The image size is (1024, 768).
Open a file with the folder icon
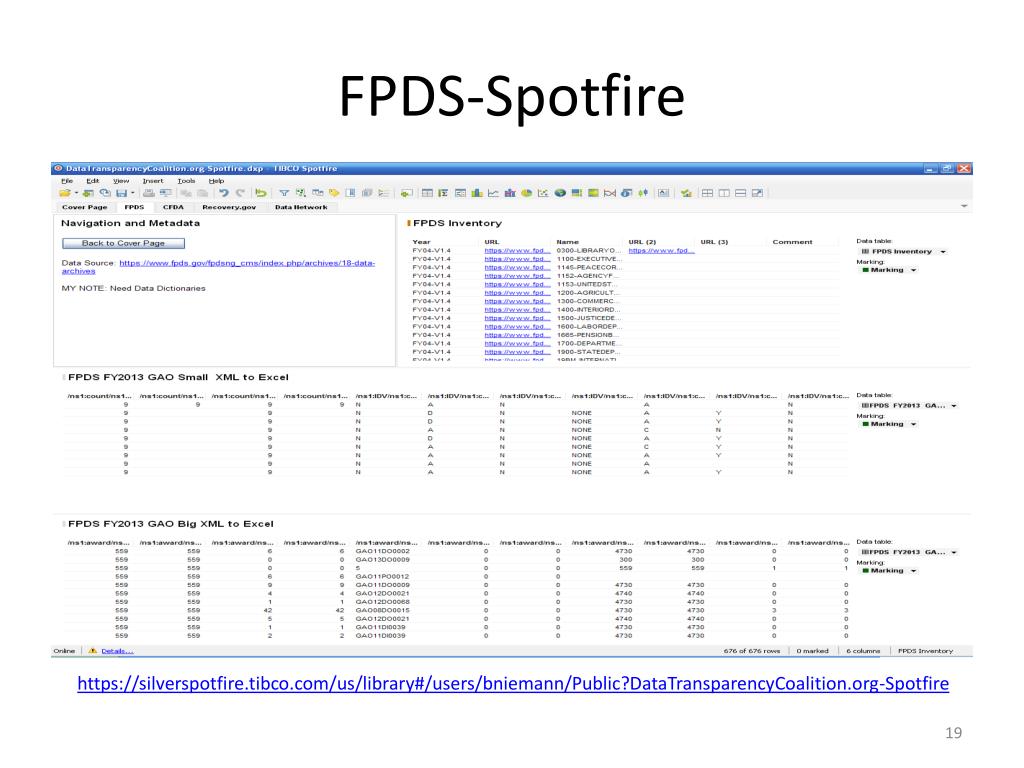[x=64, y=193]
